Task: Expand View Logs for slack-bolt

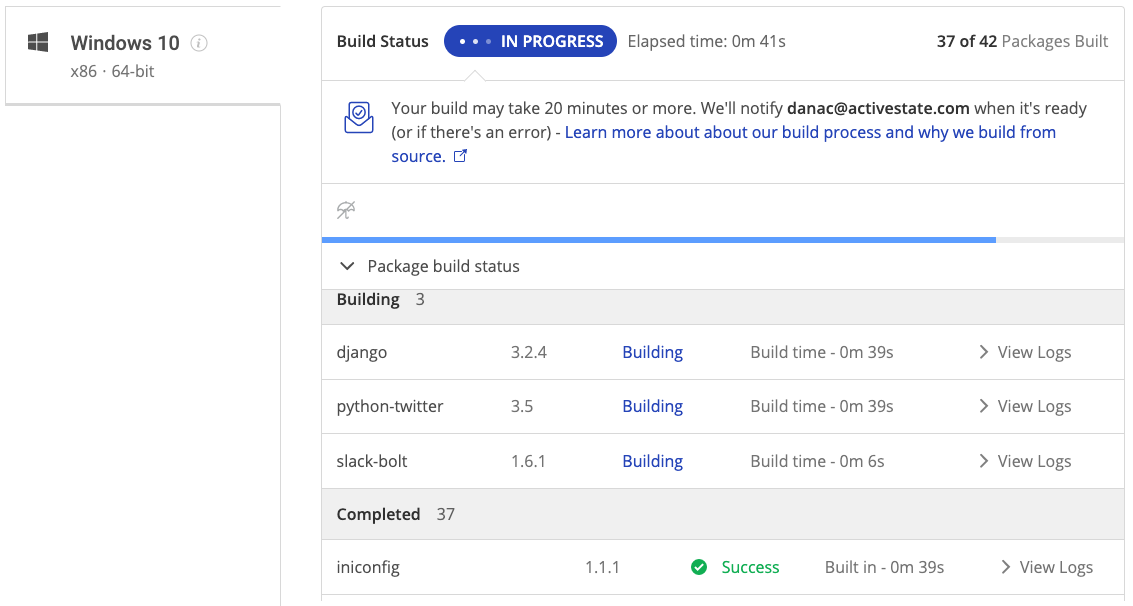Action: 1025,462
